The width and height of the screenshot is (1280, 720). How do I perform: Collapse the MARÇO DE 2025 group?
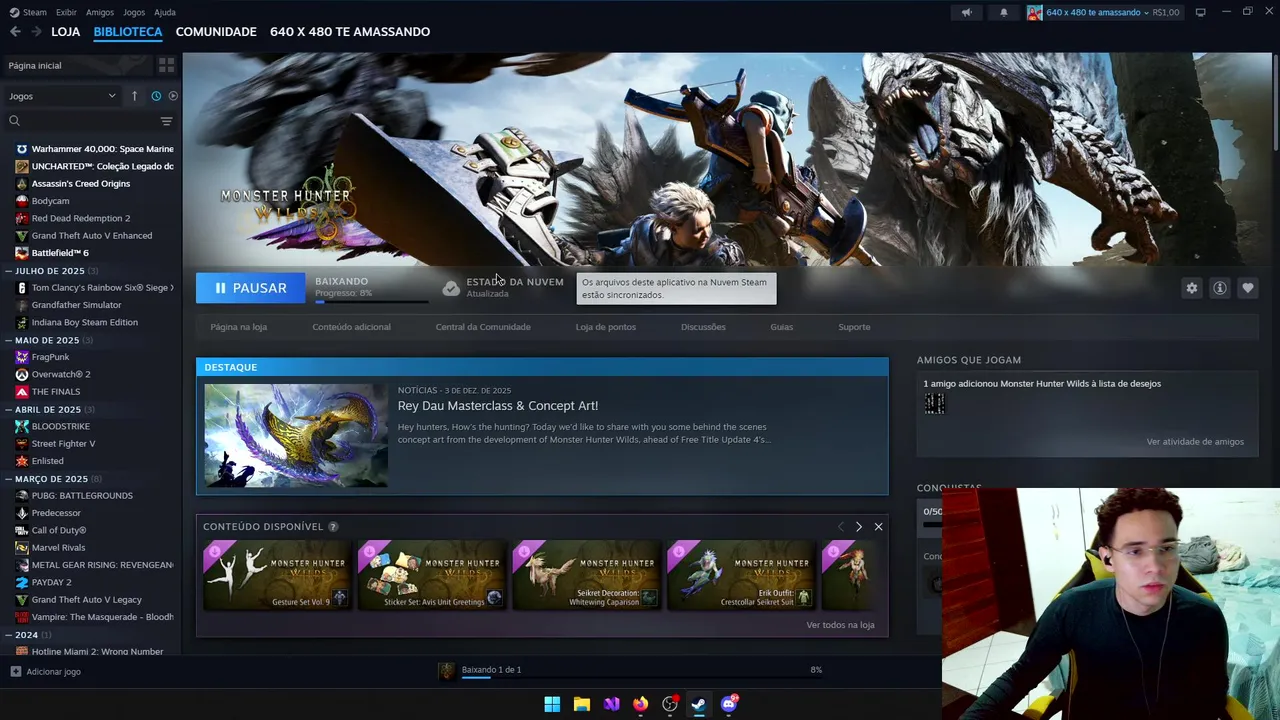(9, 479)
